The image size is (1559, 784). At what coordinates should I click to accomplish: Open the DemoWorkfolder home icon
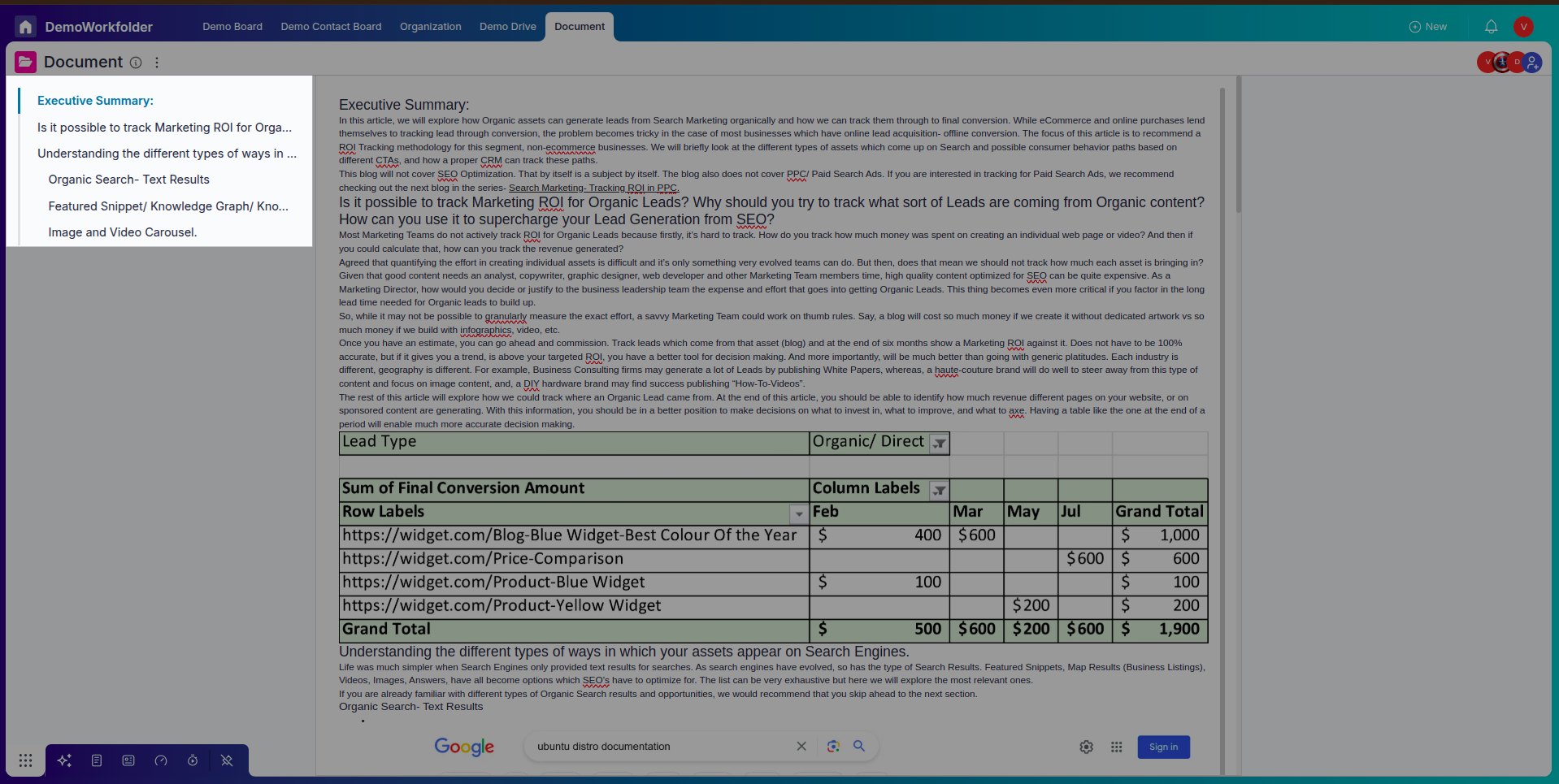pos(25,27)
